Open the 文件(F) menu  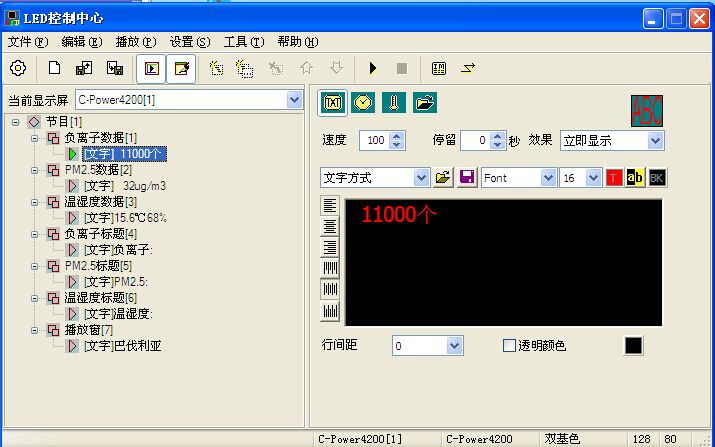tap(28, 42)
